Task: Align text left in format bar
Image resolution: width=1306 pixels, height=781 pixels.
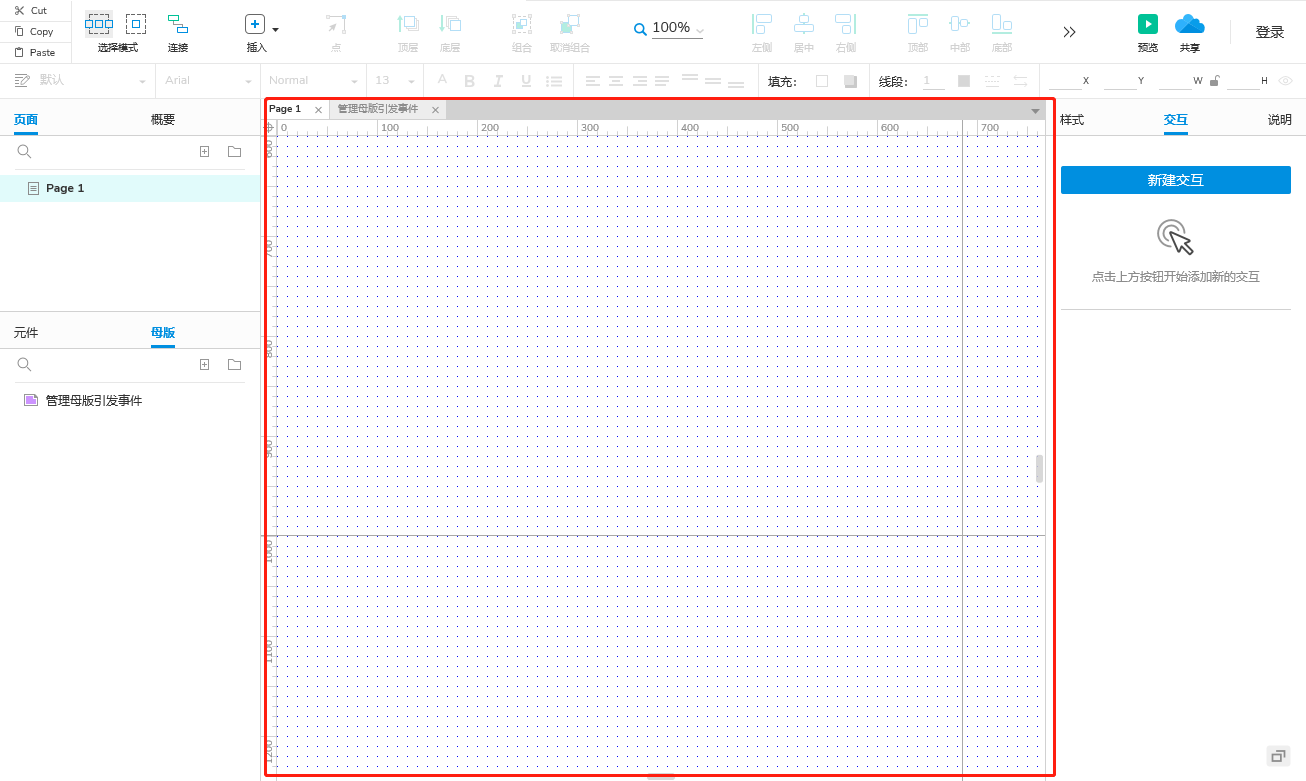Action: [593, 81]
